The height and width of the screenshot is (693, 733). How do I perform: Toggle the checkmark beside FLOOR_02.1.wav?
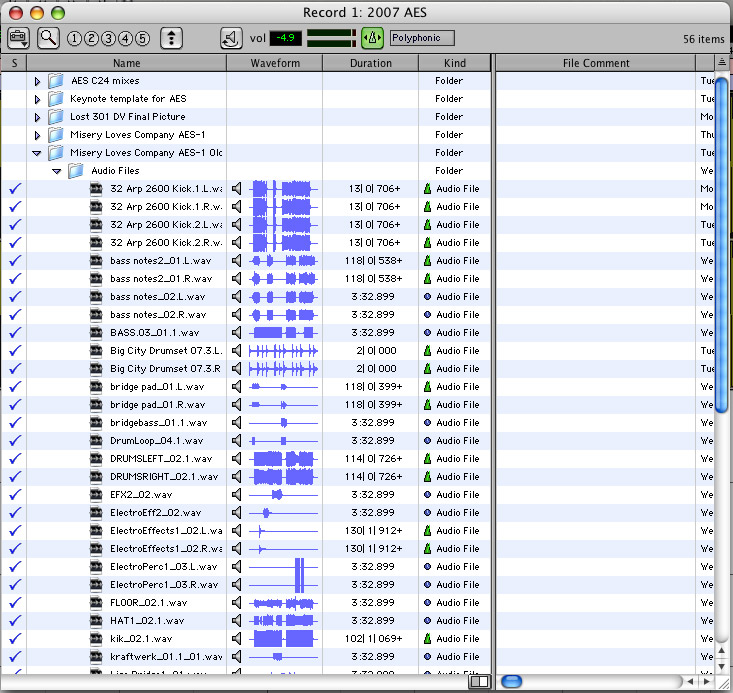pos(14,603)
